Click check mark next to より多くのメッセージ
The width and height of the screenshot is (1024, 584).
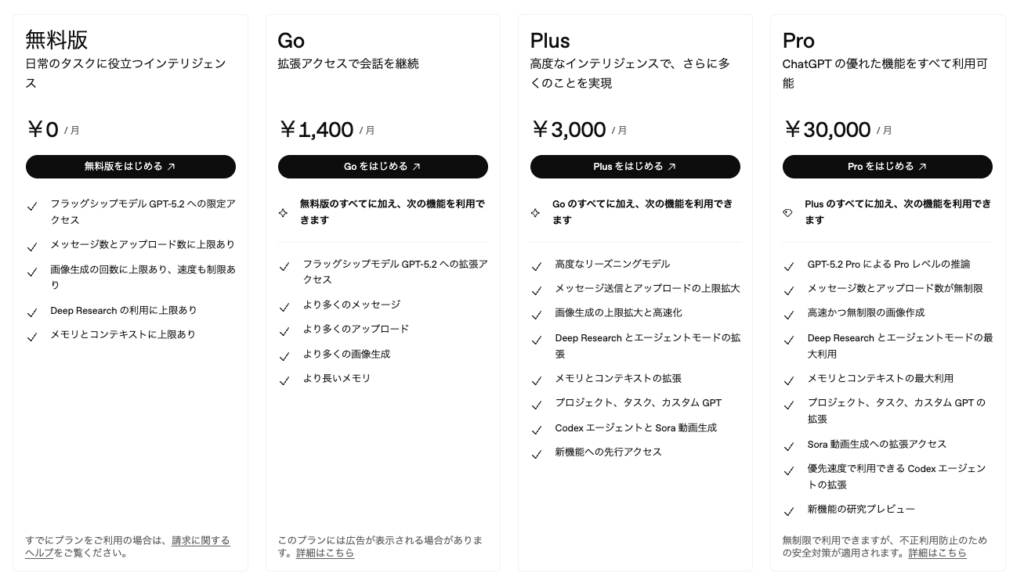click(284, 305)
